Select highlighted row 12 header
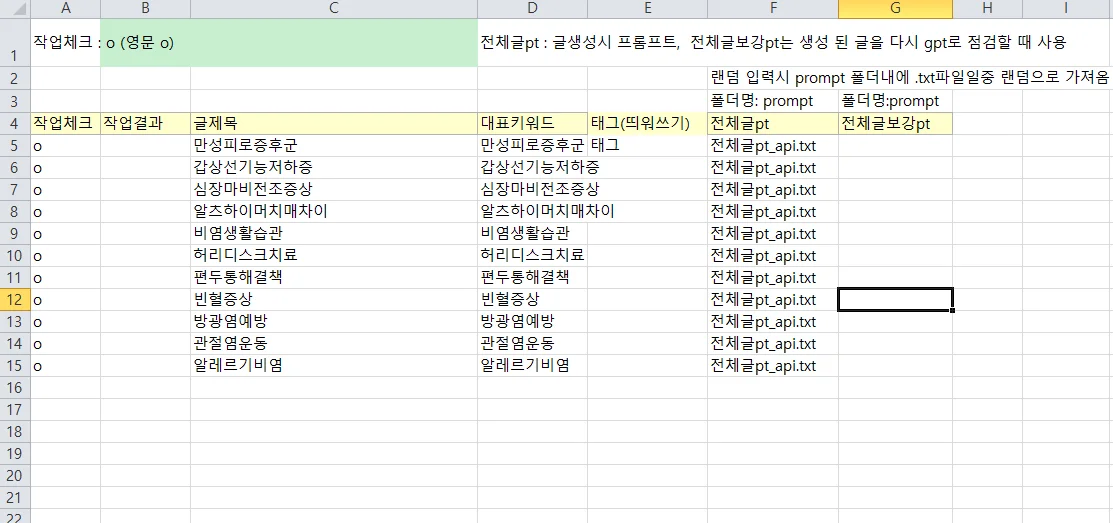The height and width of the screenshot is (523, 1113). coord(15,299)
